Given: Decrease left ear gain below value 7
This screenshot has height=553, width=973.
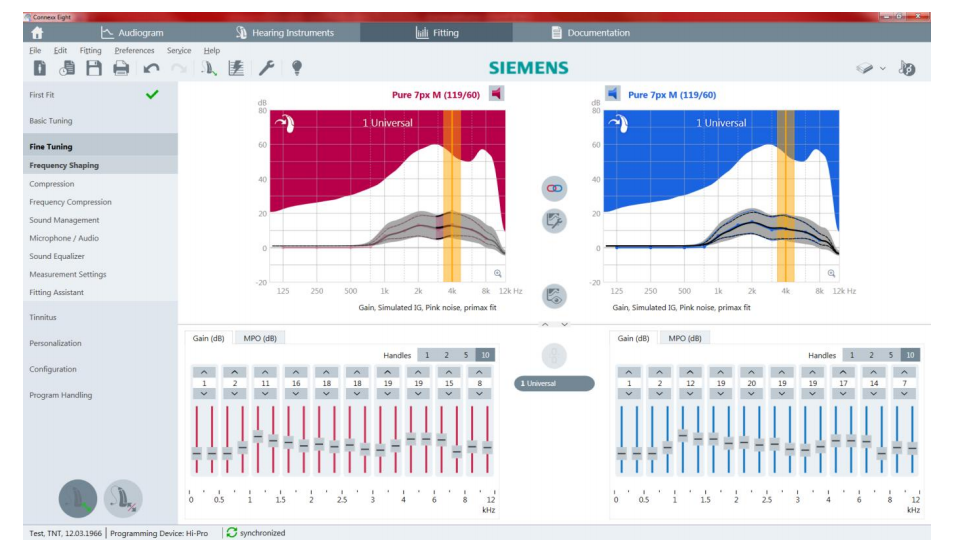Looking at the screenshot, I should (904, 393).
